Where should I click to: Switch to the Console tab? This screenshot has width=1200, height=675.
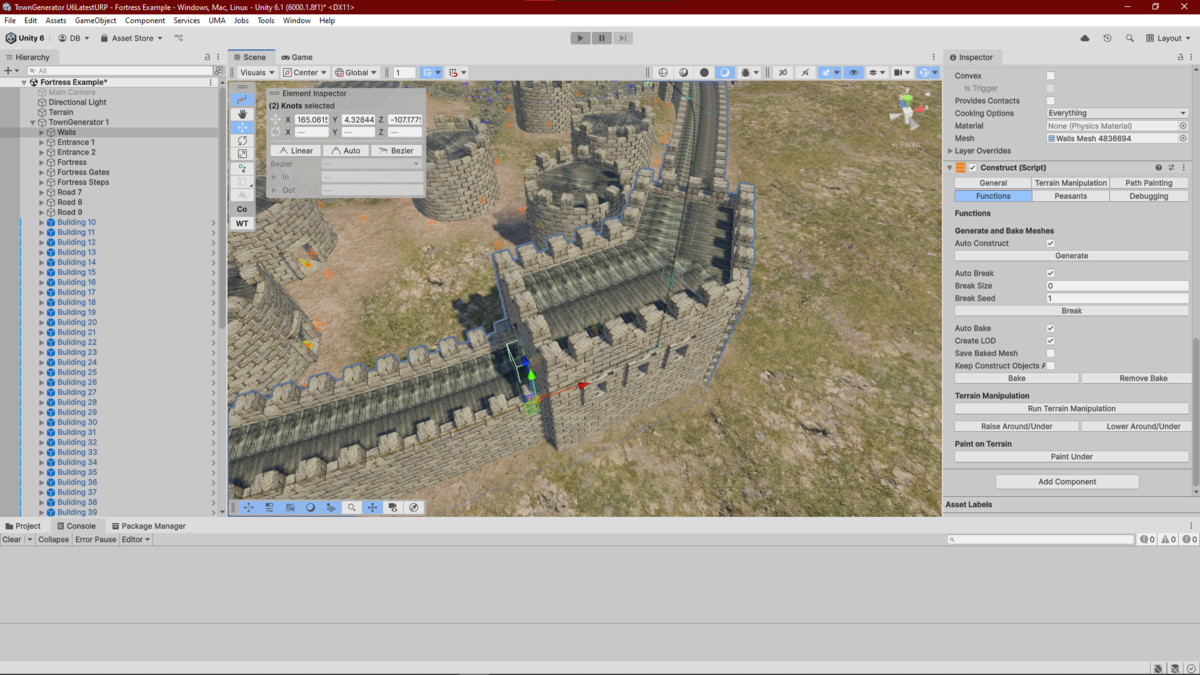click(x=76, y=526)
